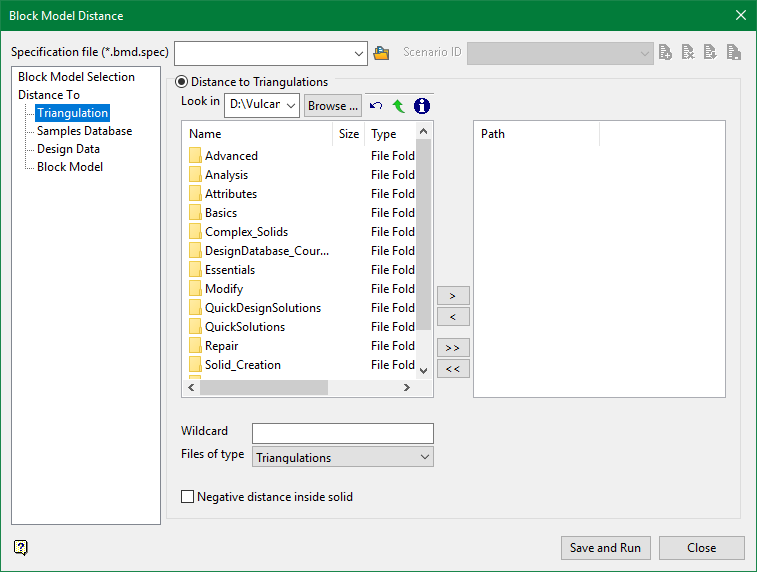Click into the Wildcard text field
Screen dimensions: 757x572
point(342,433)
